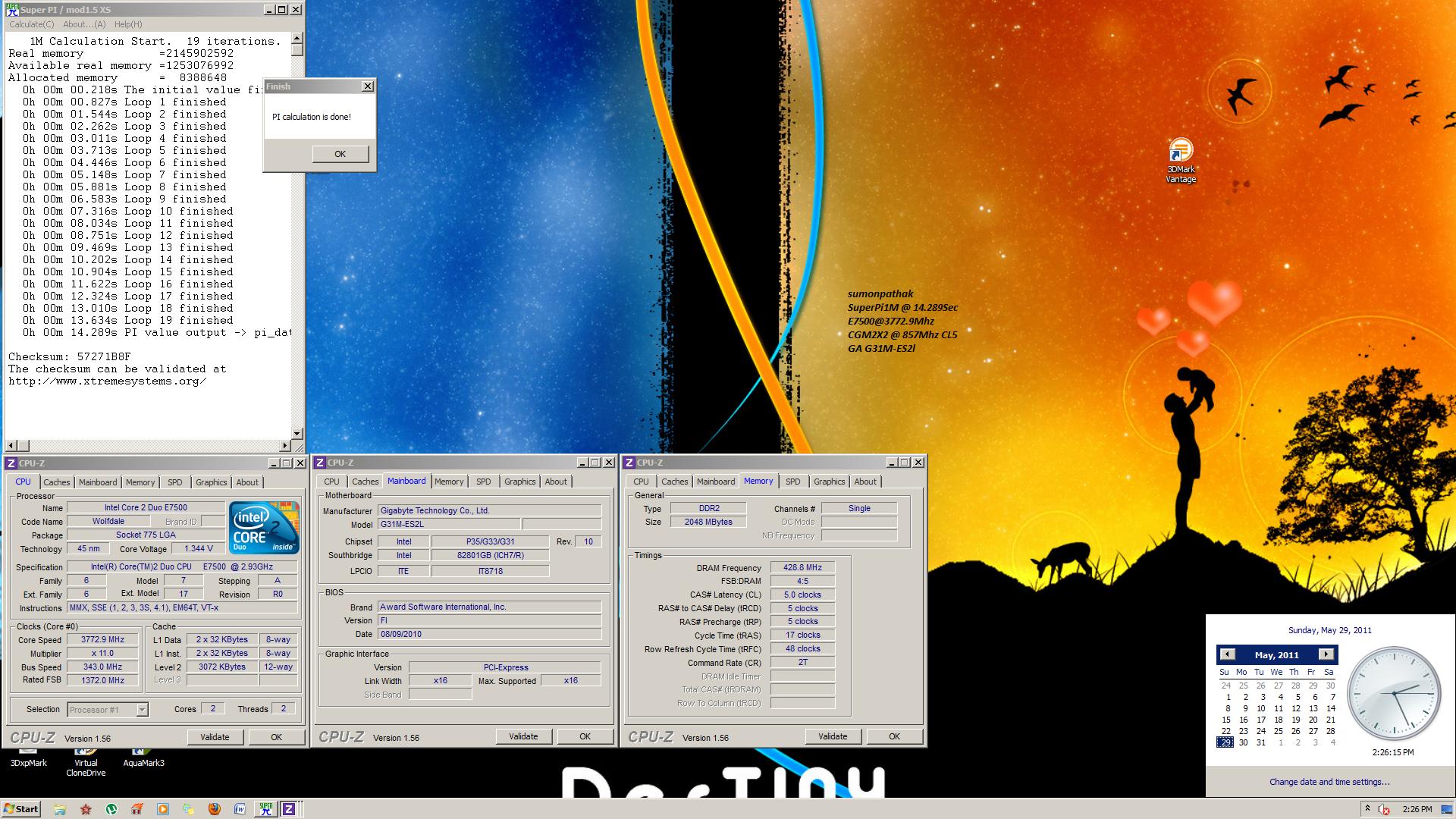Click the DRAM Frequency value 428.8 MHz
This screenshot has width=1456, height=819.
pyautogui.click(x=802, y=567)
